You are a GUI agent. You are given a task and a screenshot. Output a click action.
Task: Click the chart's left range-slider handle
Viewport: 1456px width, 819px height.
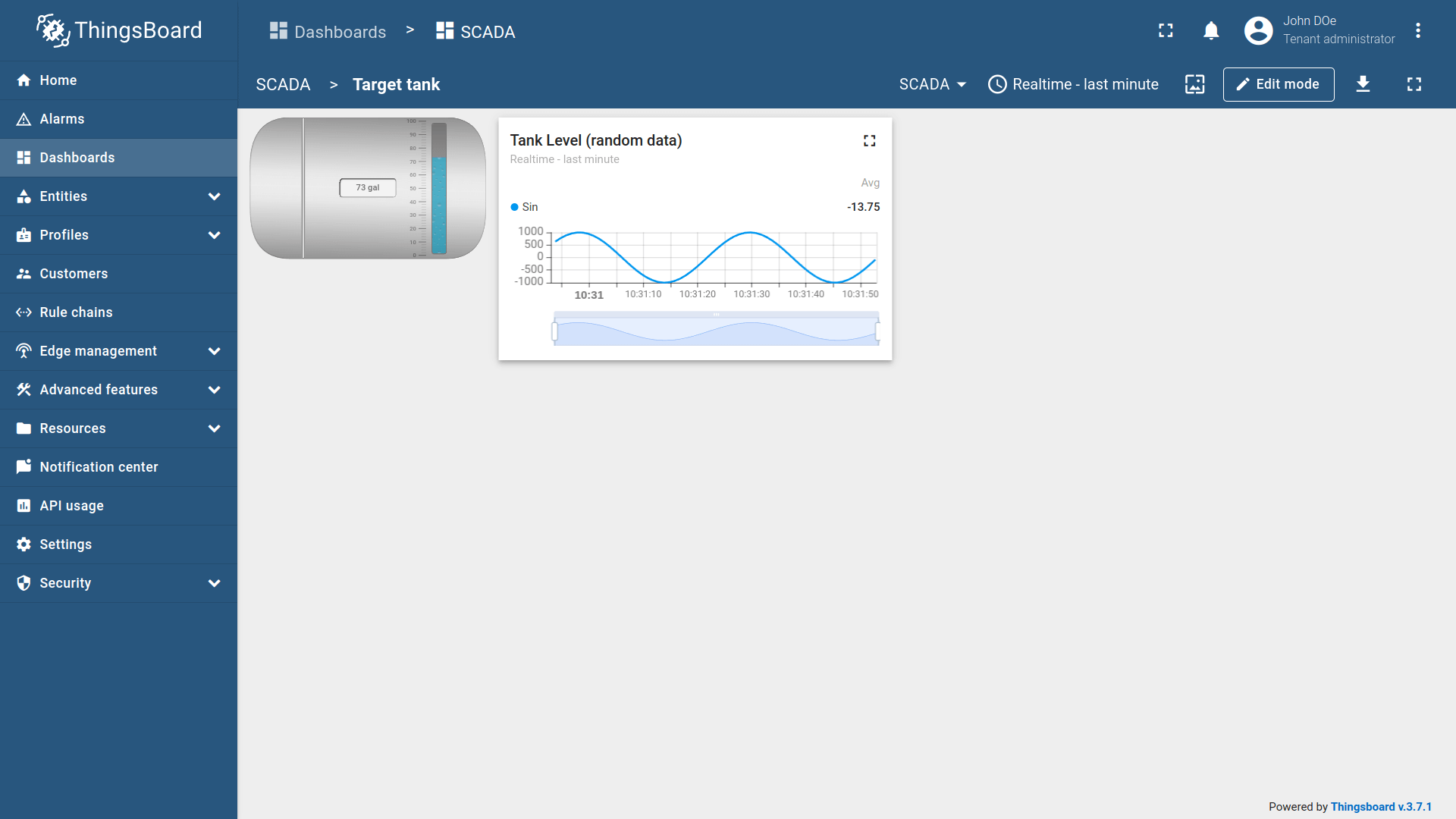coord(554,331)
